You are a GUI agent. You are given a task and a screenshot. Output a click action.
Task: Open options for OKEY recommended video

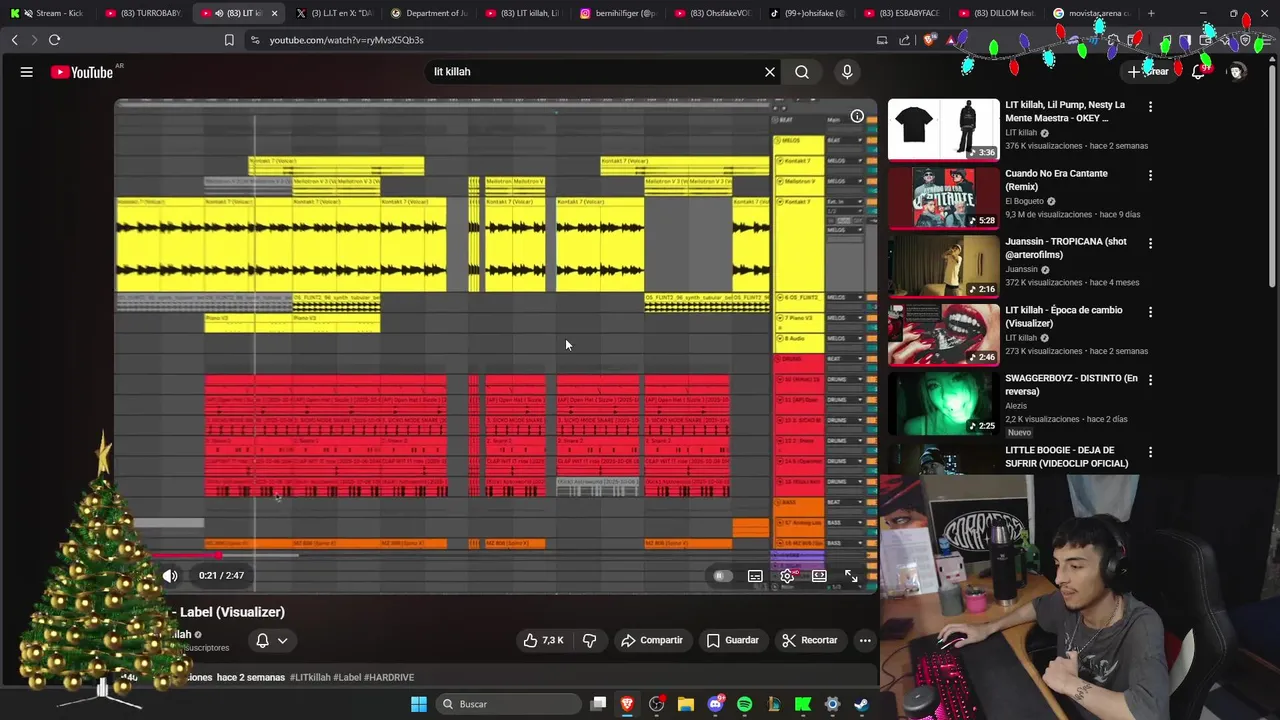pyautogui.click(x=1150, y=106)
